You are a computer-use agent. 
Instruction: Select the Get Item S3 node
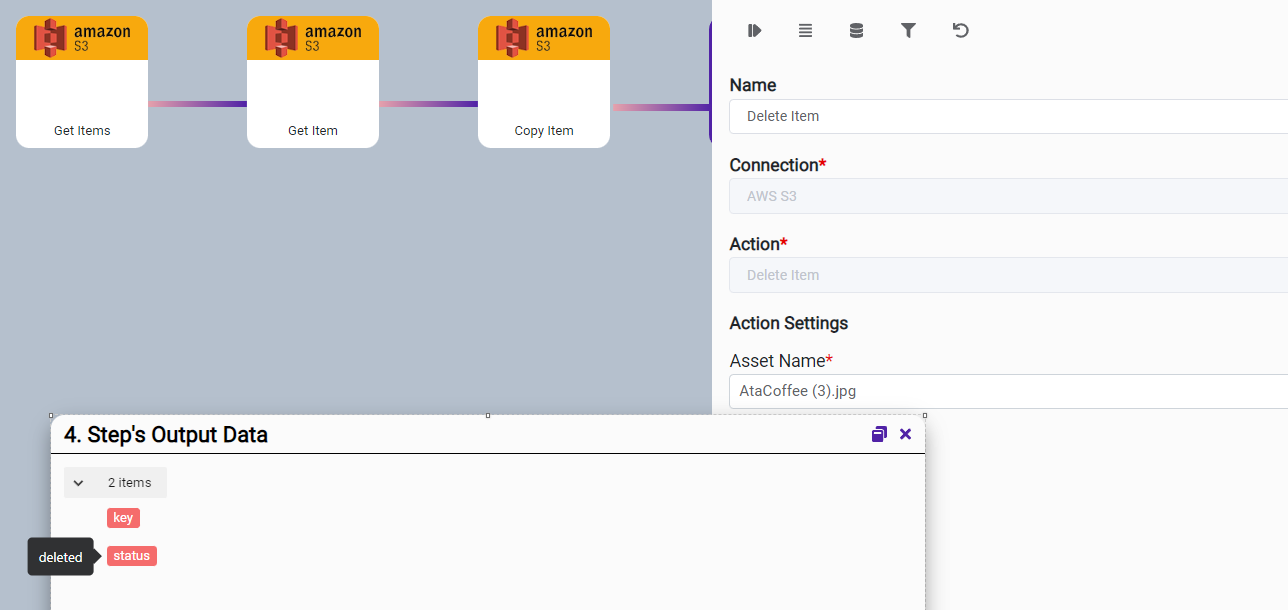(x=313, y=82)
